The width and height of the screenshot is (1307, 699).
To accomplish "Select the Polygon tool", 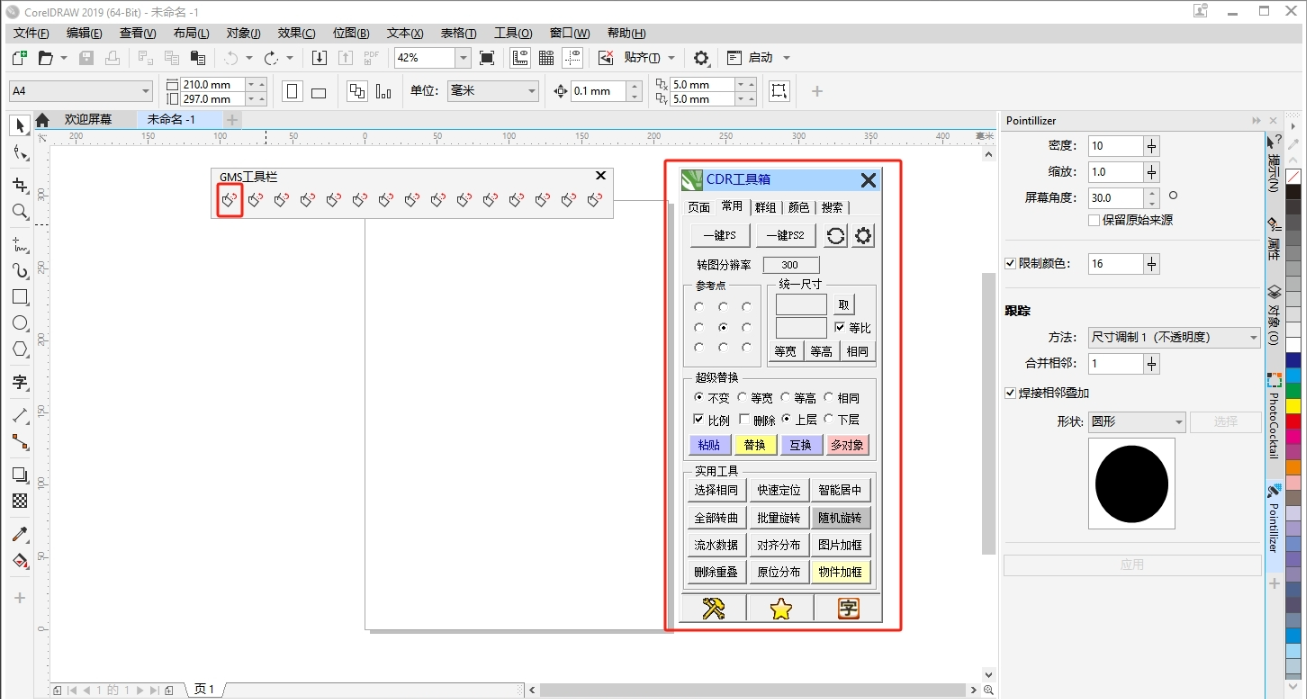I will click(19, 349).
